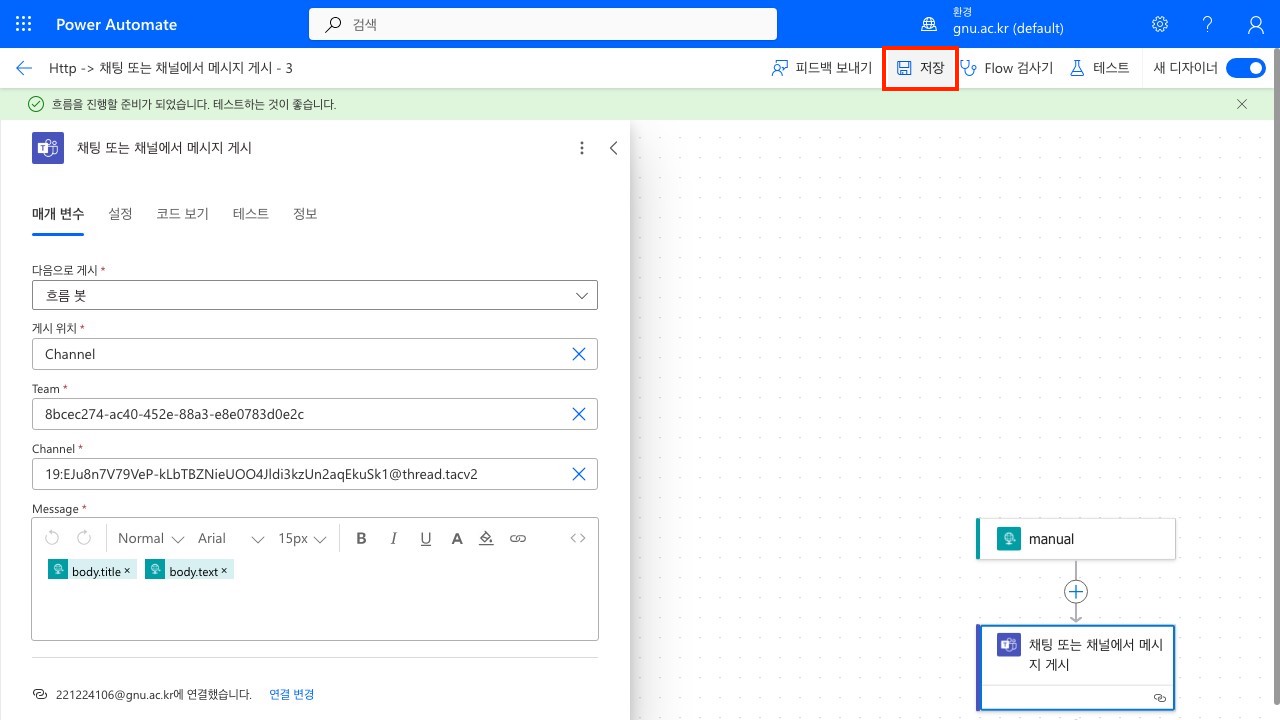Viewport: 1280px width, 720px height.
Task: Toggle code view in message editor
Action: coord(578,538)
